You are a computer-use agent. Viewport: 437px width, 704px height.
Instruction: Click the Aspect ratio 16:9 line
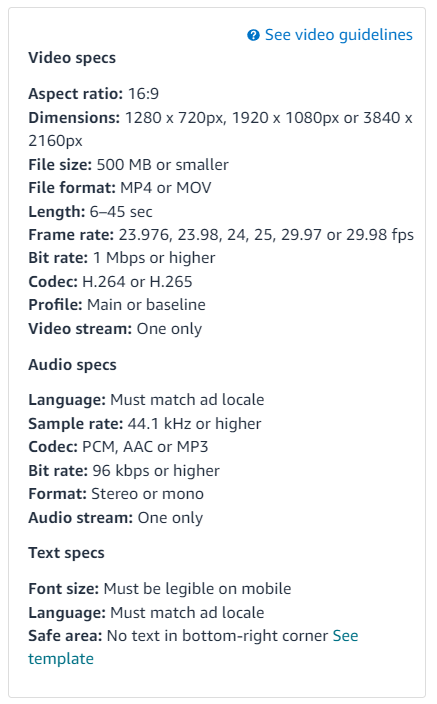click(x=93, y=94)
